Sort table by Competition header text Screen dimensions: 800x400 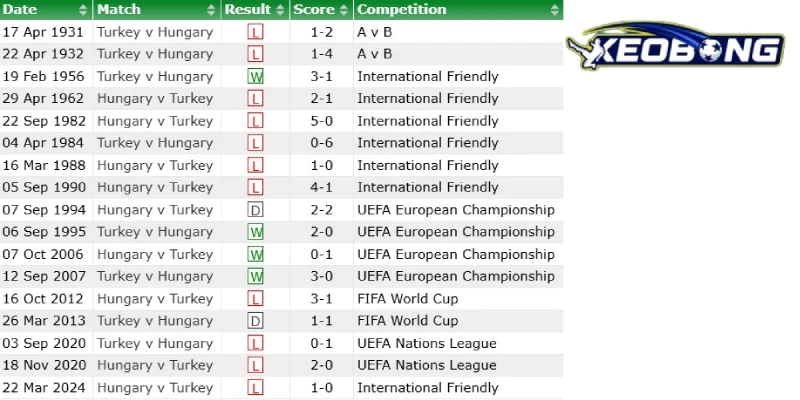402,10
